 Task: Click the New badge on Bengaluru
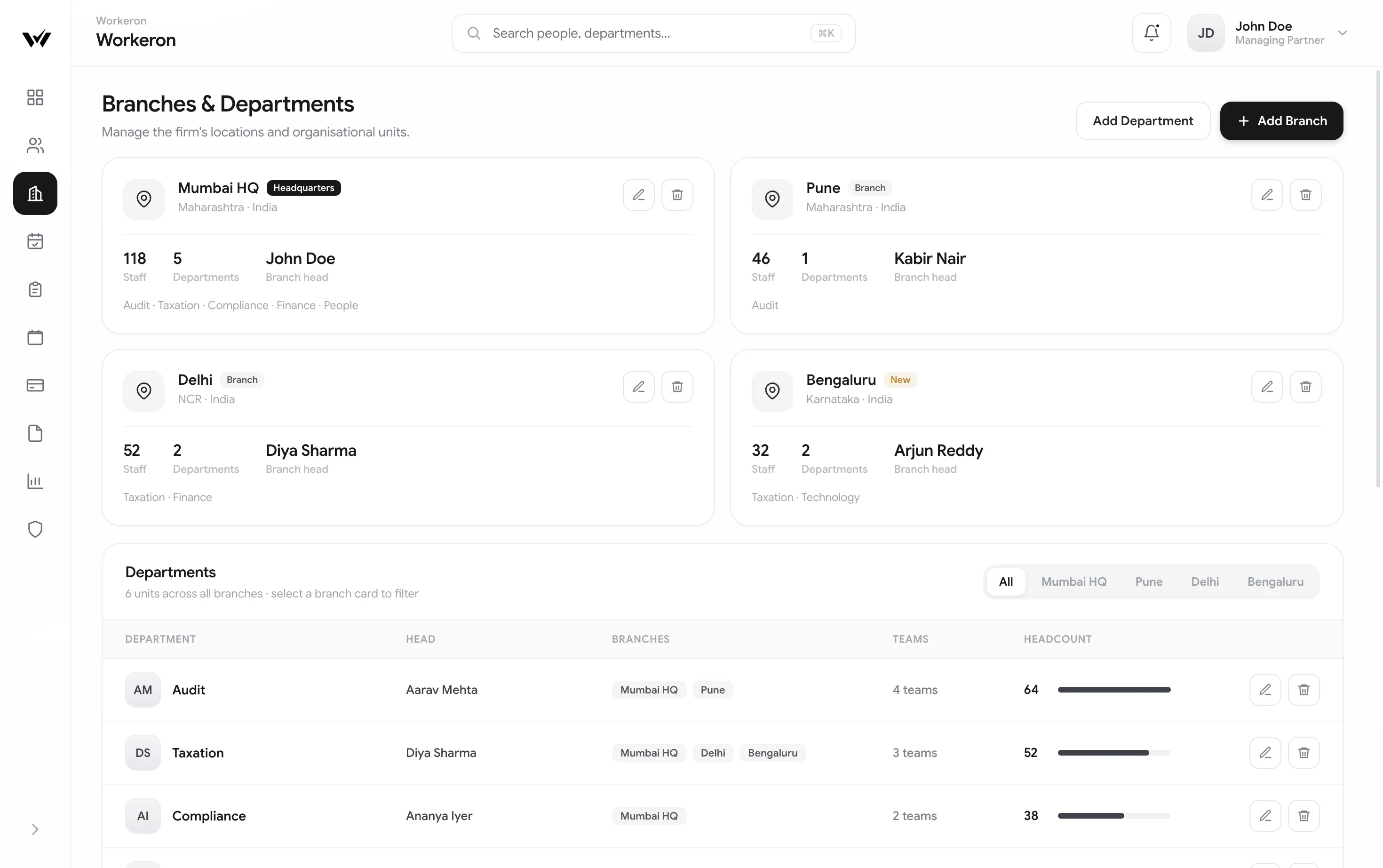tap(900, 380)
